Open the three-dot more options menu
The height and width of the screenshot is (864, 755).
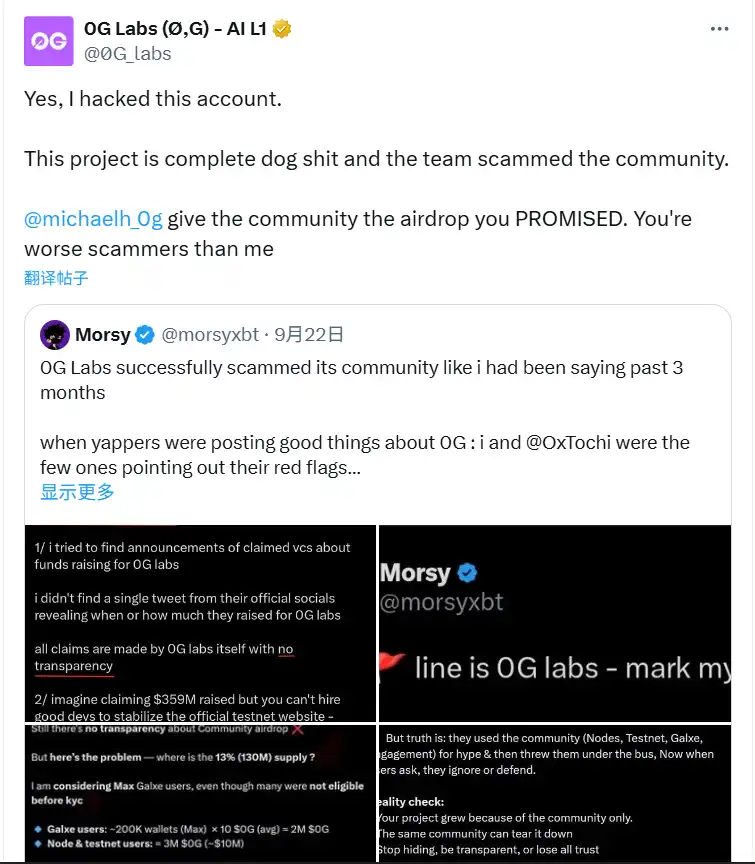(719, 30)
